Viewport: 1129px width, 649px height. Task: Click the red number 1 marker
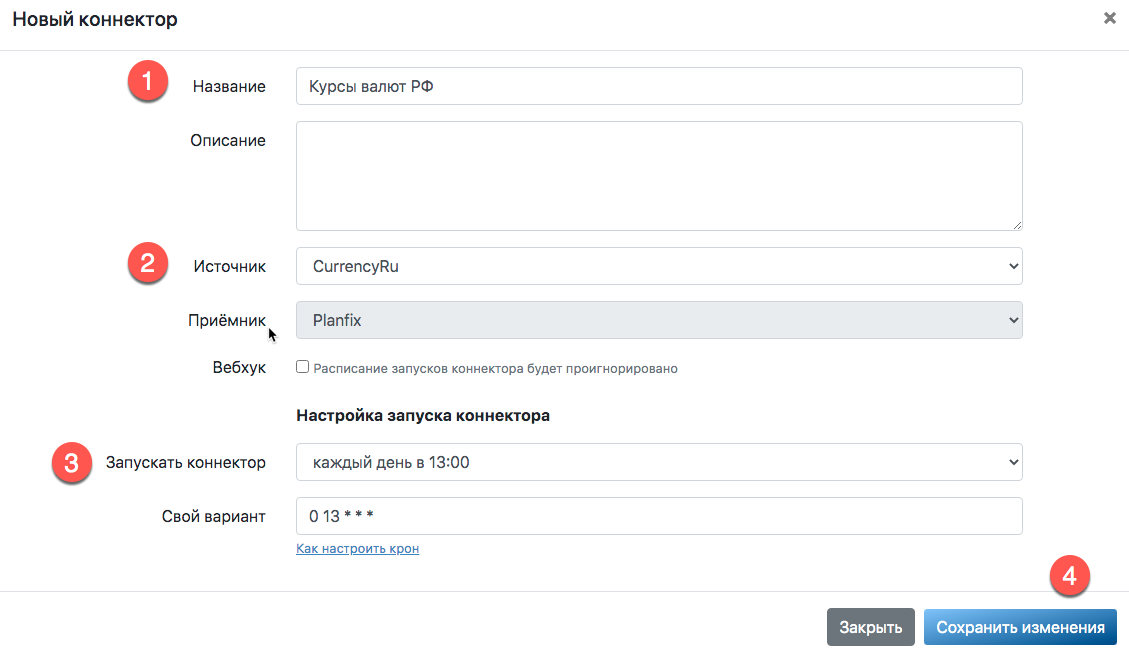point(147,83)
